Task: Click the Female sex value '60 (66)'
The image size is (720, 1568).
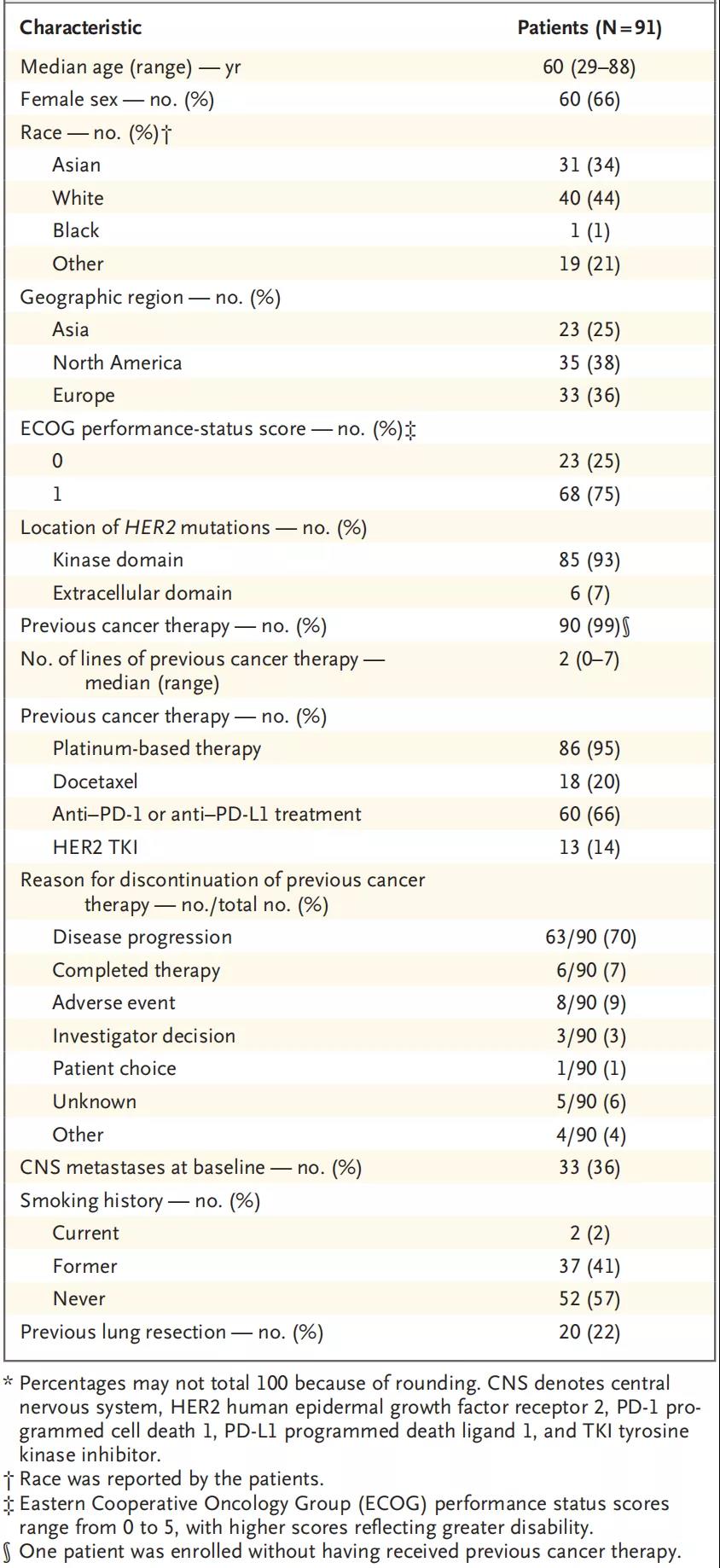Action: 589,100
